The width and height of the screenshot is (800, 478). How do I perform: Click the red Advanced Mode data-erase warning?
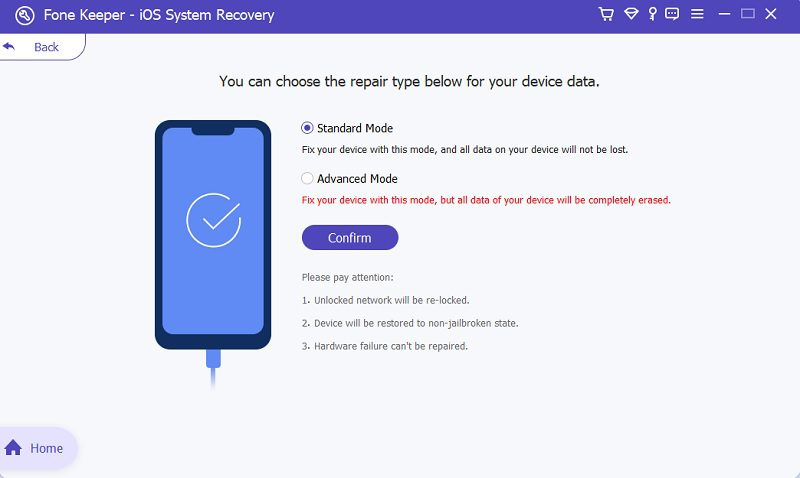(486, 200)
